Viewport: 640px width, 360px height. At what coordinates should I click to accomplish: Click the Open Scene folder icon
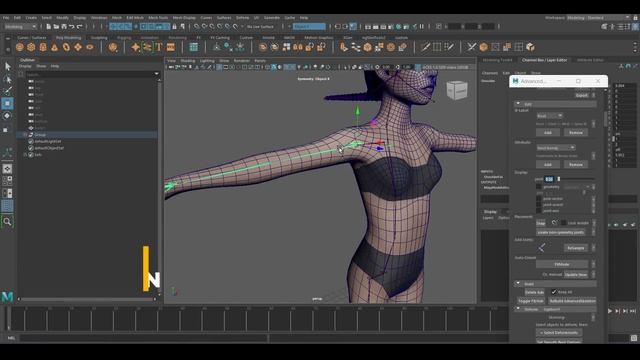[56, 27]
